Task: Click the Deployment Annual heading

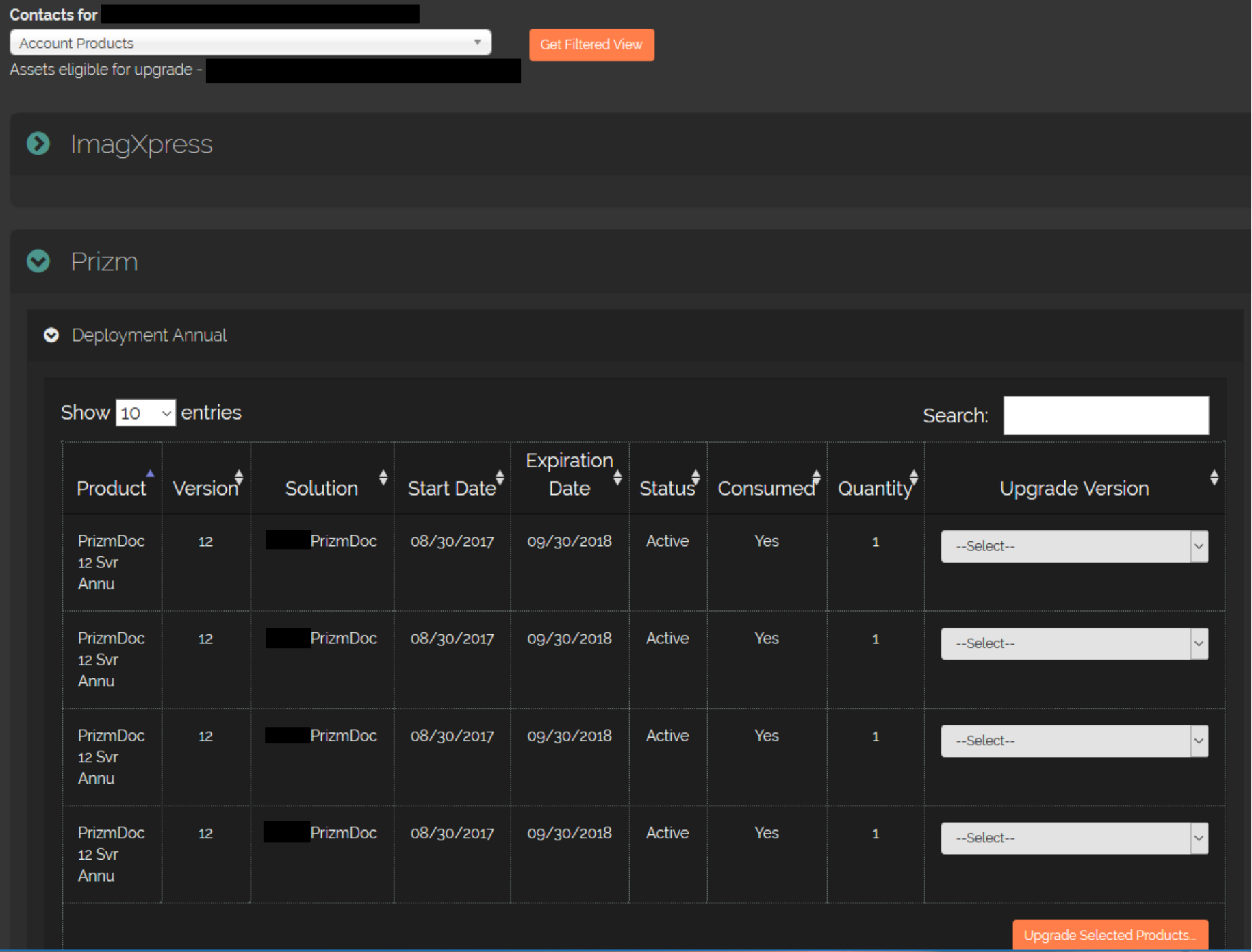Action: pos(149,335)
